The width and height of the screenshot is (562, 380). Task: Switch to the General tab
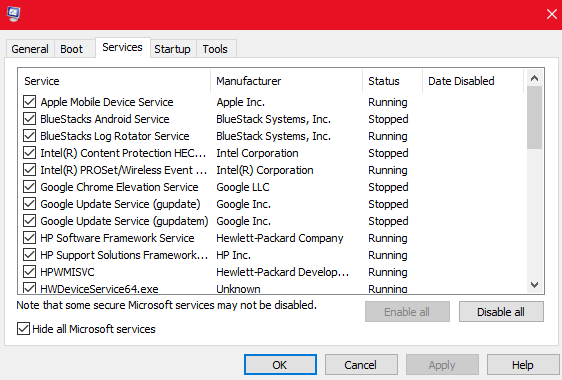click(30, 49)
